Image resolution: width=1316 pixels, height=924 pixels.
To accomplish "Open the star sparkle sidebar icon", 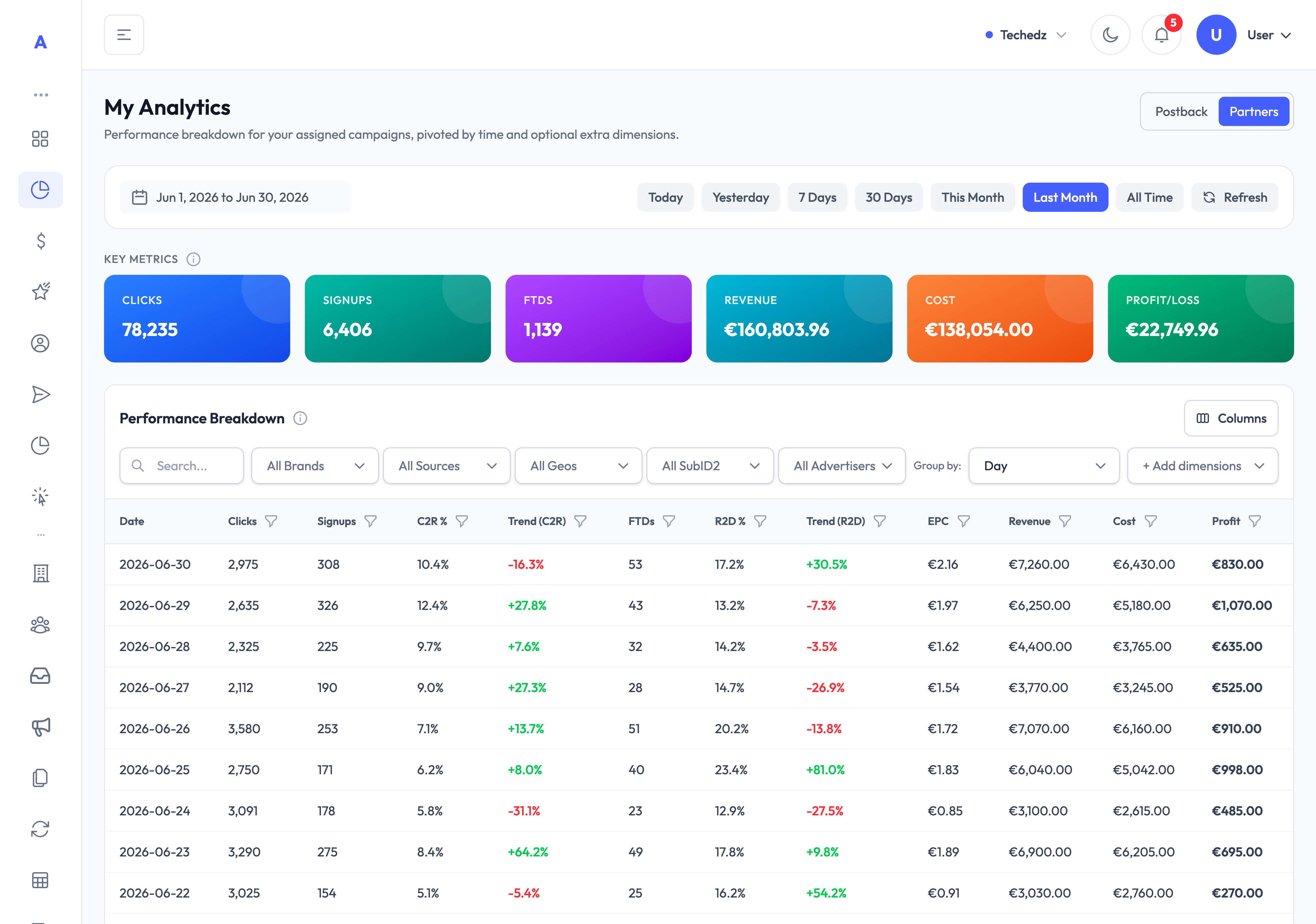I will [40, 291].
